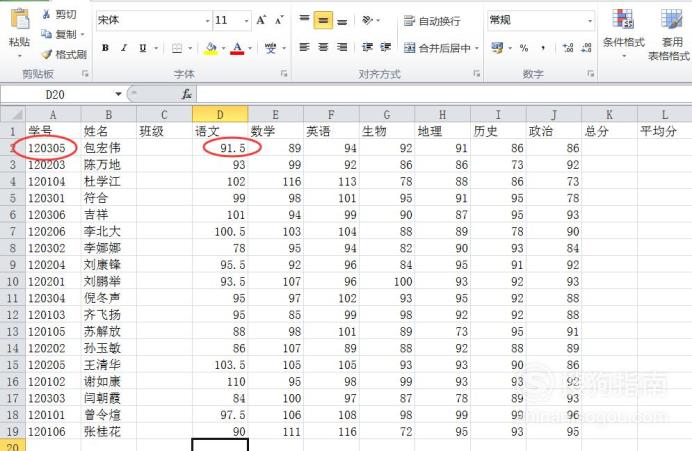Click the Name Box showing D20

point(56,94)
